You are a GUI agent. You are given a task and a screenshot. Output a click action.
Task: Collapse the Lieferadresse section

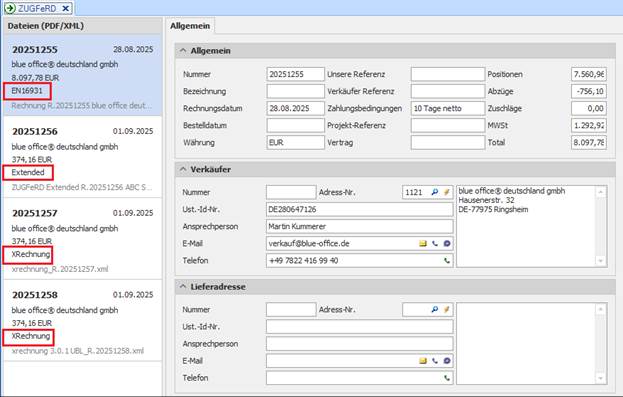pos(183,287)
